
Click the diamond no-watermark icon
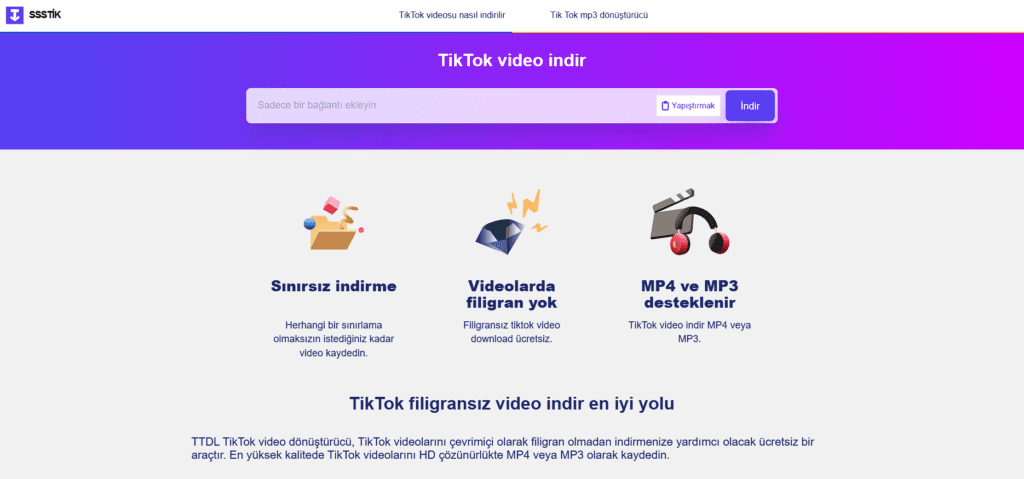511,222
